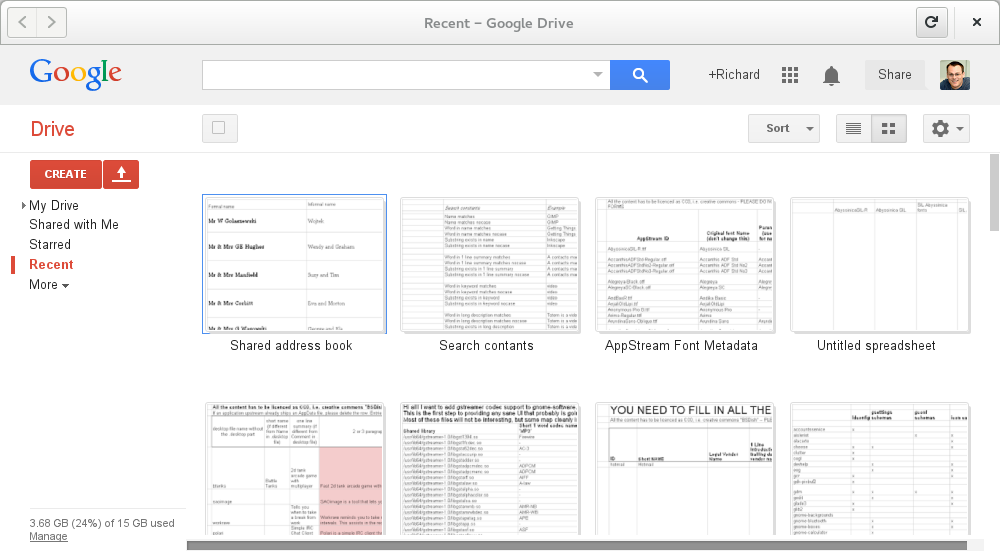Expand the More sidebar menu

(49, 284)
